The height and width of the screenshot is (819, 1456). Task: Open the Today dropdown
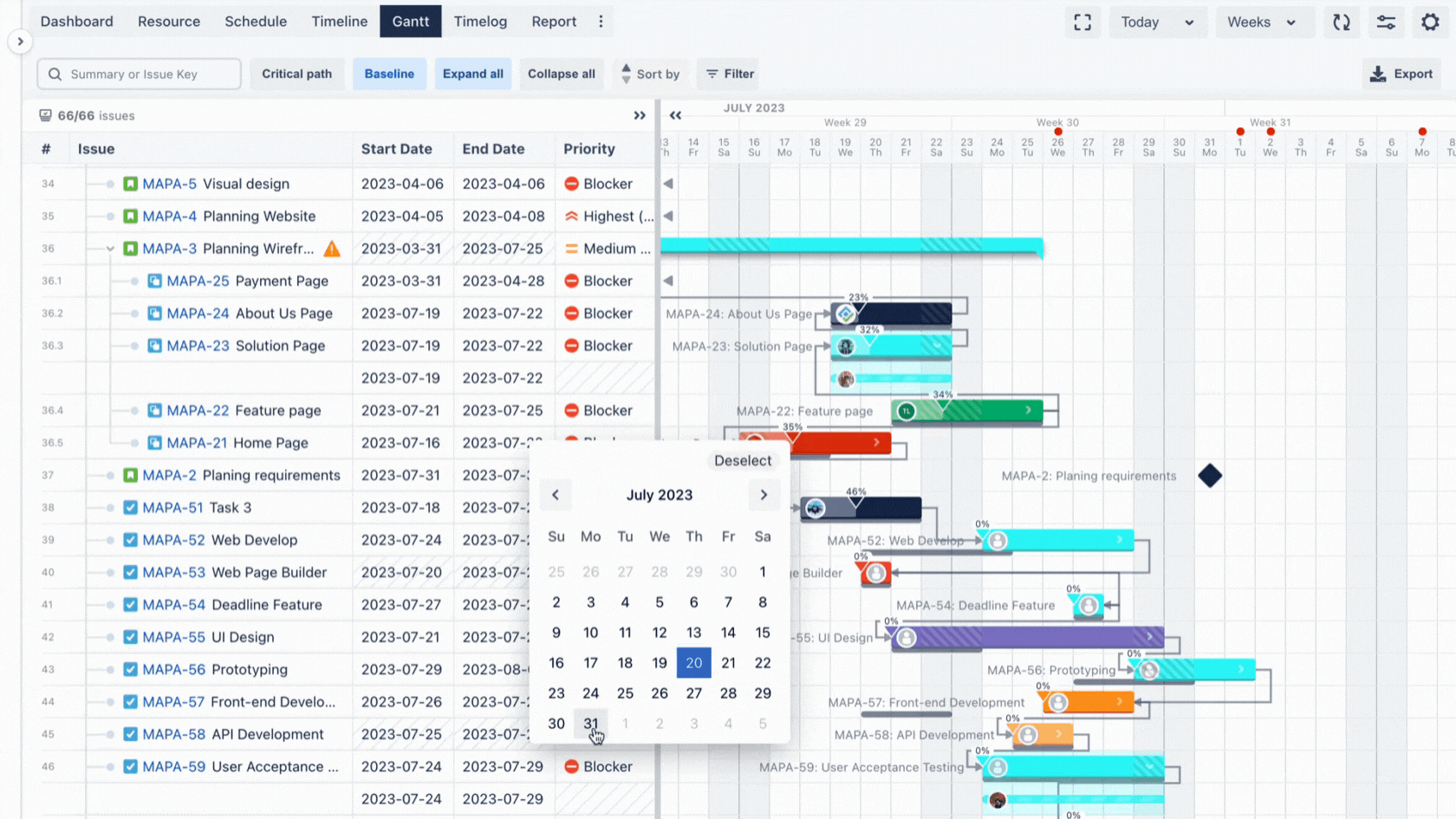click(x=1157, y=22)
